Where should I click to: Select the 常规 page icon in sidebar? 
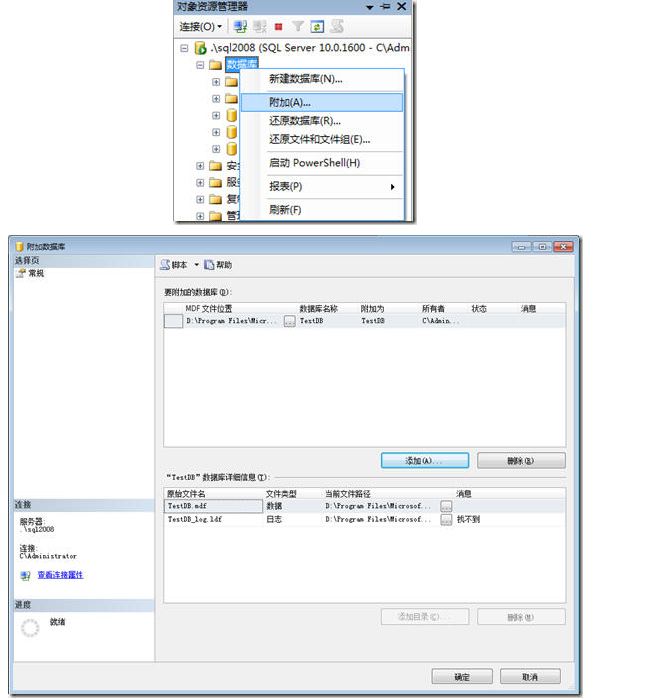(21, 273)
